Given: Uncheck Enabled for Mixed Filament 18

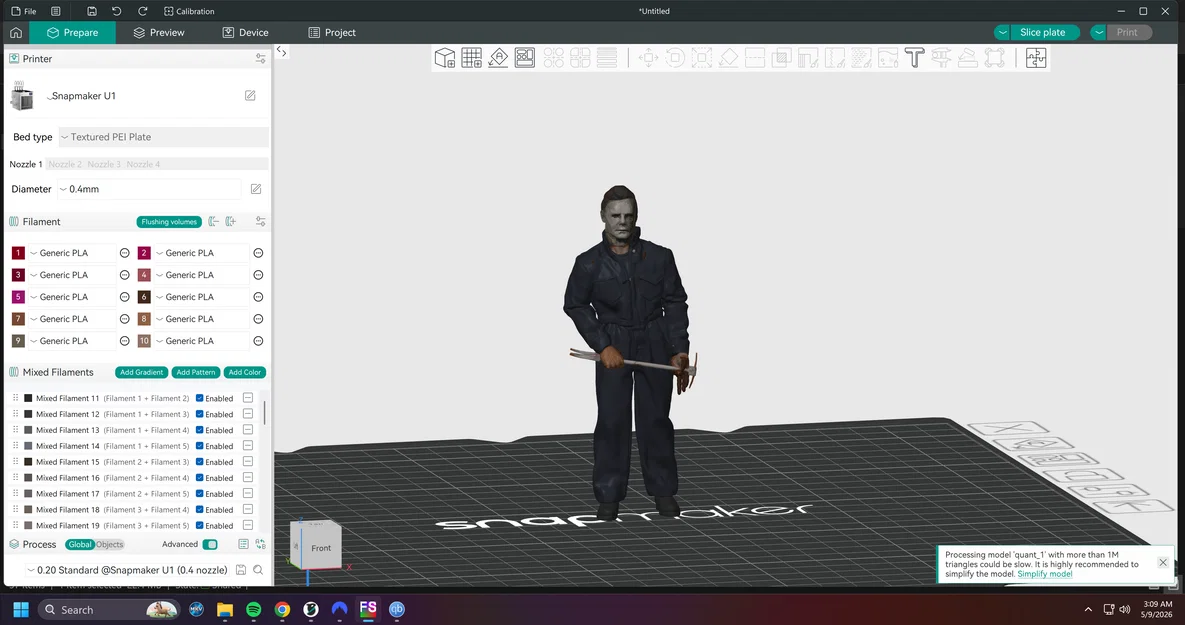Looking at the screenshot, I should (x=200, y=509).
